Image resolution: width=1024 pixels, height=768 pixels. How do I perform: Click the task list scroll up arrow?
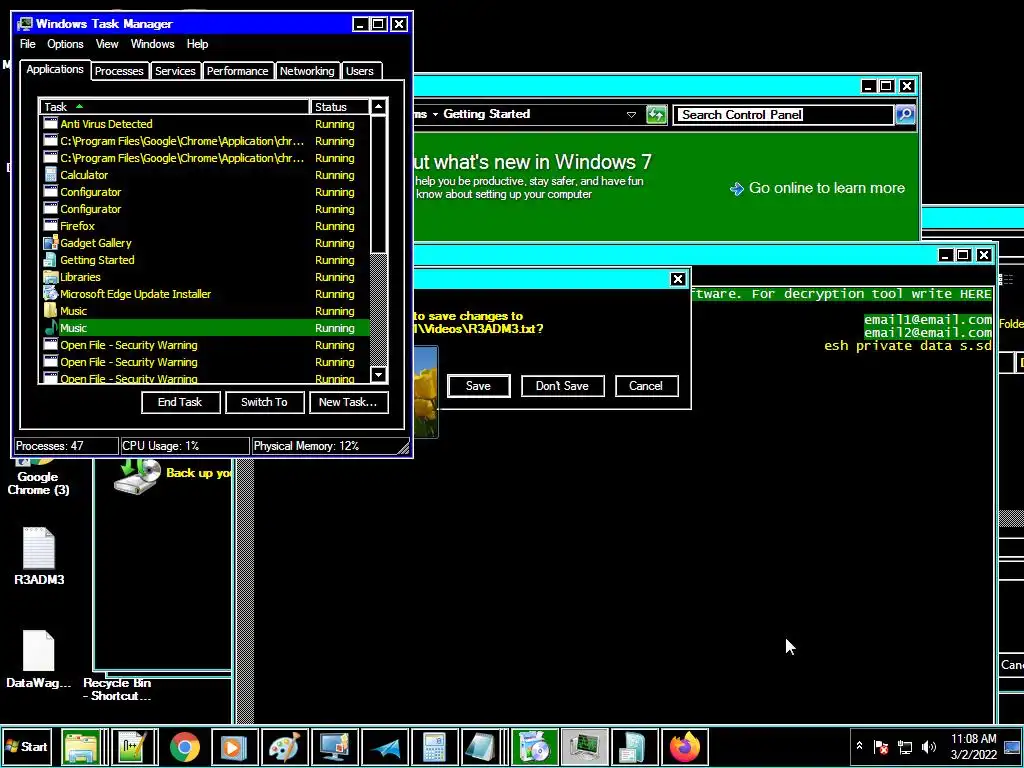tap(379, 106)
